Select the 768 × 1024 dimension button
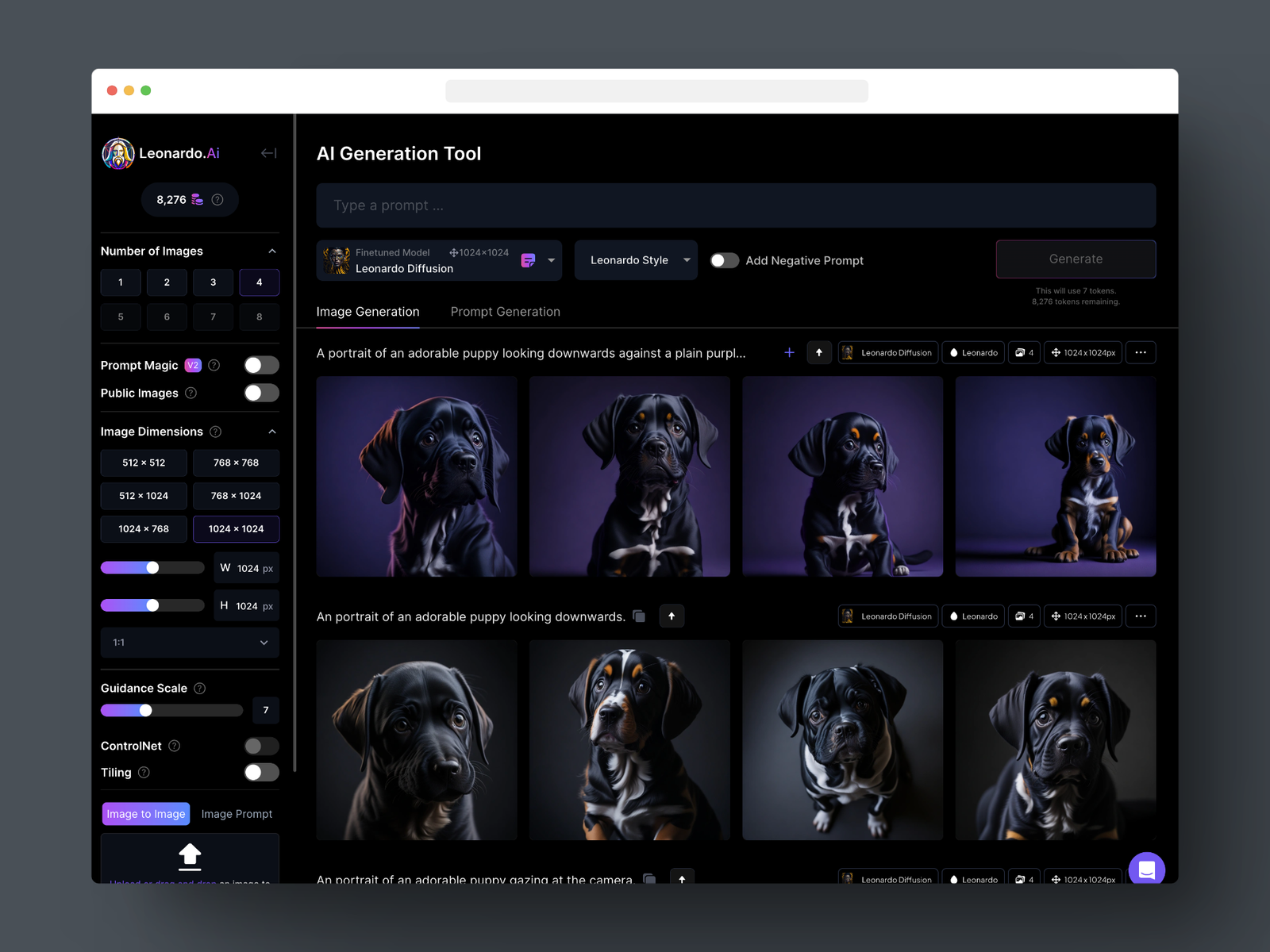The image size is (1270, 952). tap(236, 496)
